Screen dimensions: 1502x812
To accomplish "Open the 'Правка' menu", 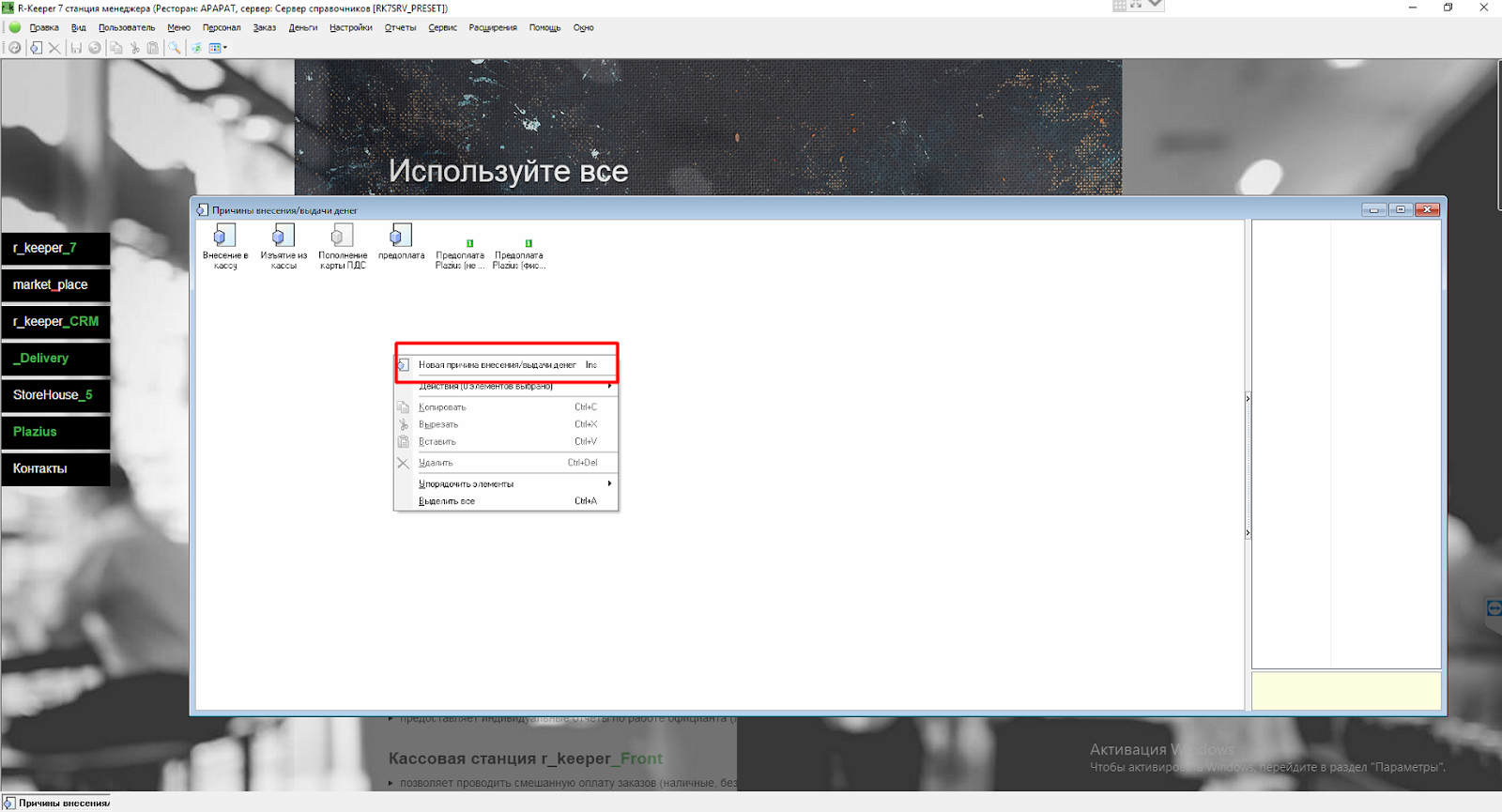I will coord(44,27).
